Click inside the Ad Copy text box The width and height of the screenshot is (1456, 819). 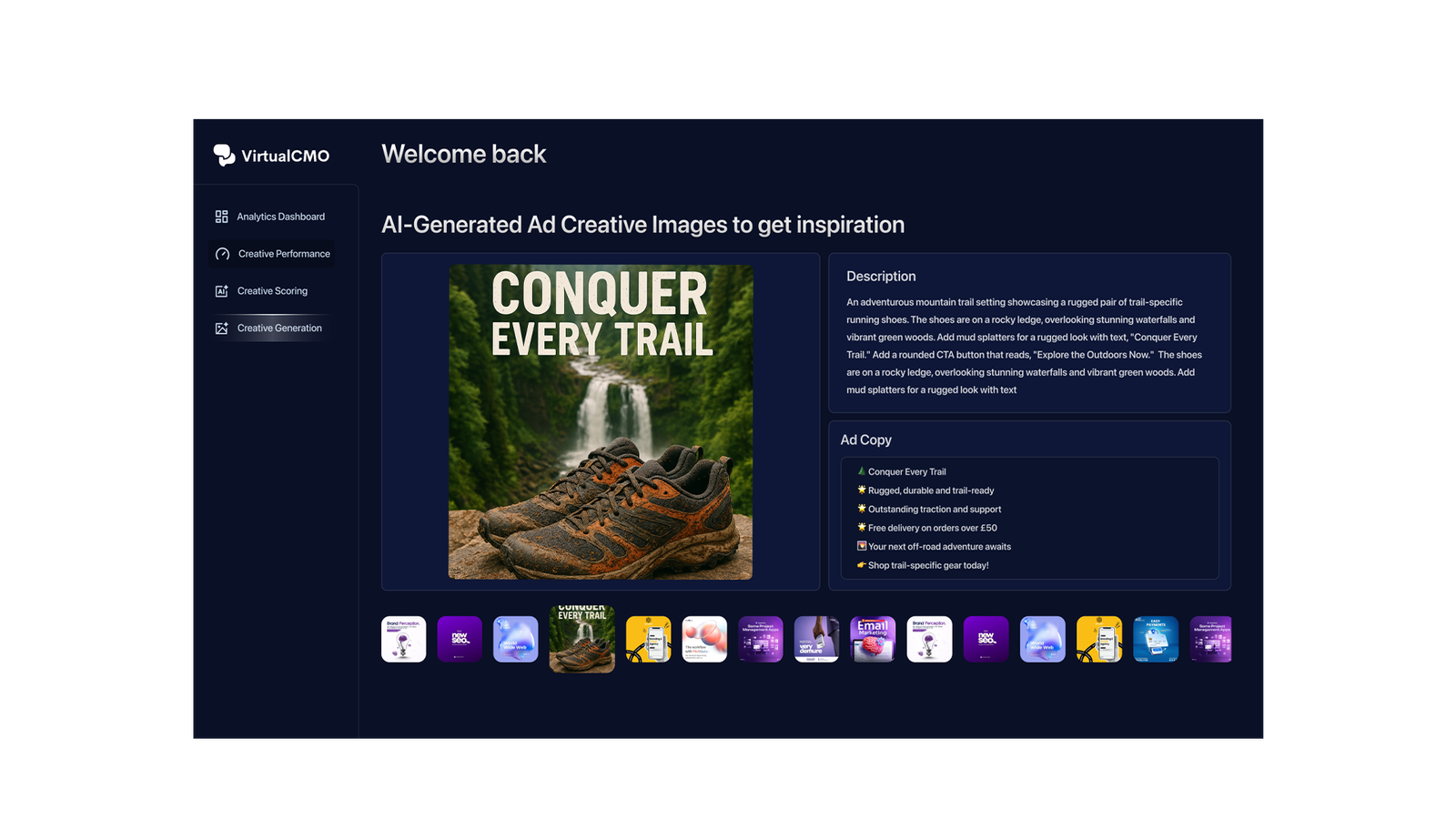coord(1029,518)
